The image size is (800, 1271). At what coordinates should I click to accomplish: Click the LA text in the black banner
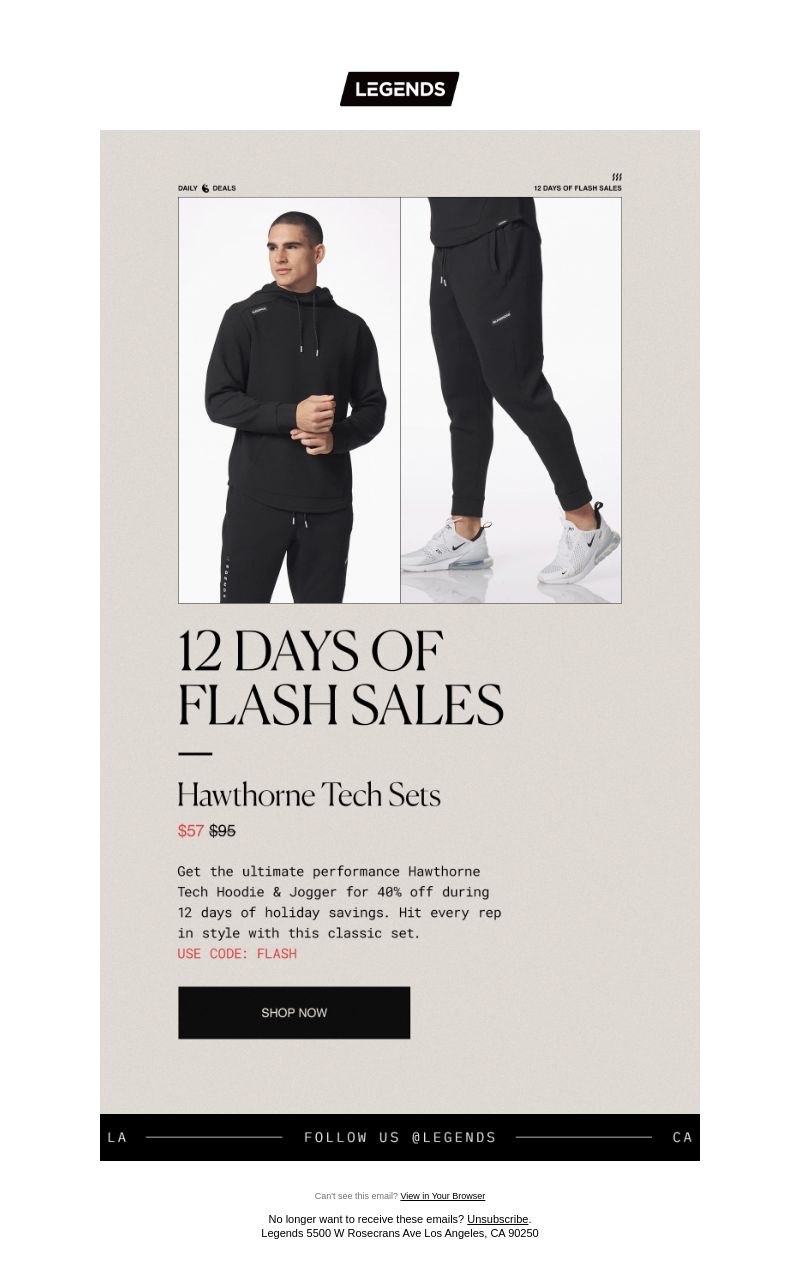point(118,1137)
